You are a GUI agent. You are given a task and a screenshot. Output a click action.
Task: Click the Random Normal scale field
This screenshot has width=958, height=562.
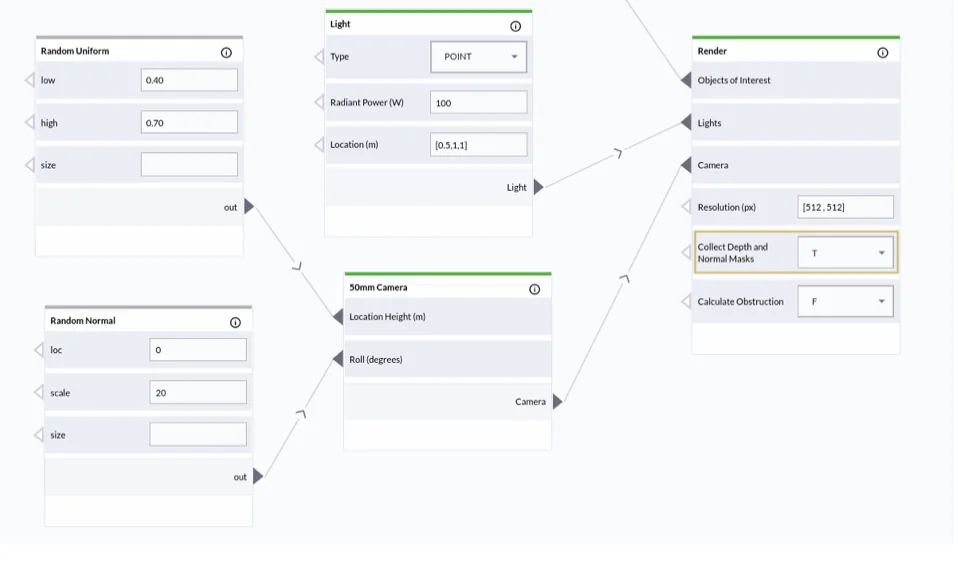[198, 392]
